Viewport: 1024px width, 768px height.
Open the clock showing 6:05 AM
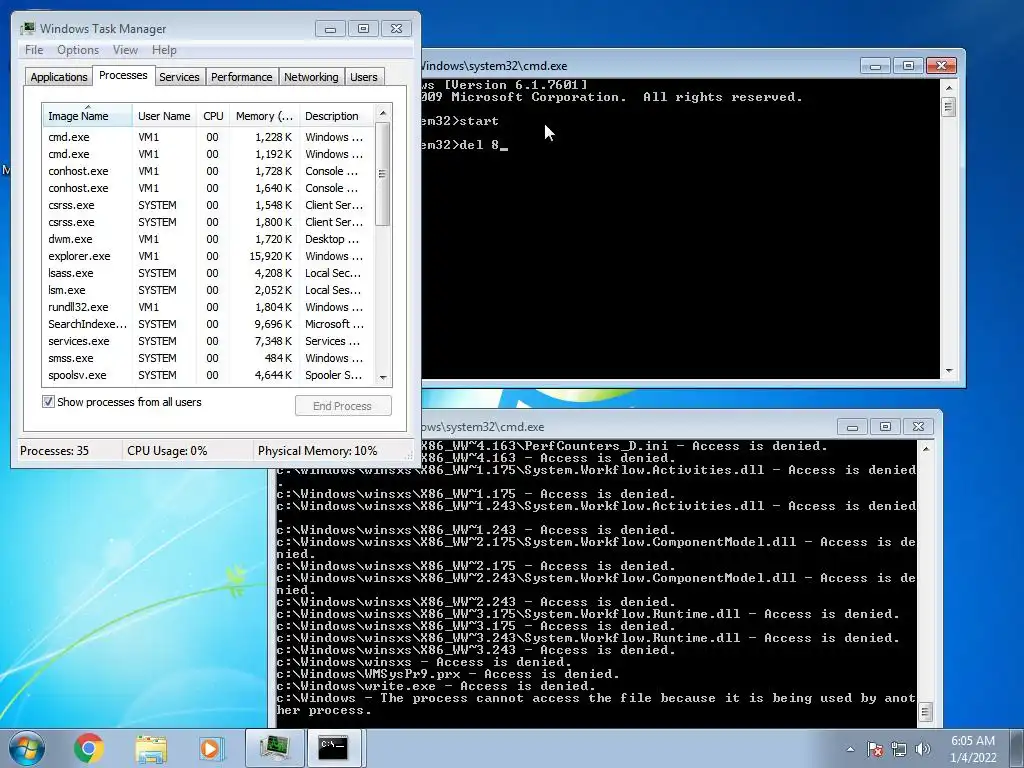973,749
